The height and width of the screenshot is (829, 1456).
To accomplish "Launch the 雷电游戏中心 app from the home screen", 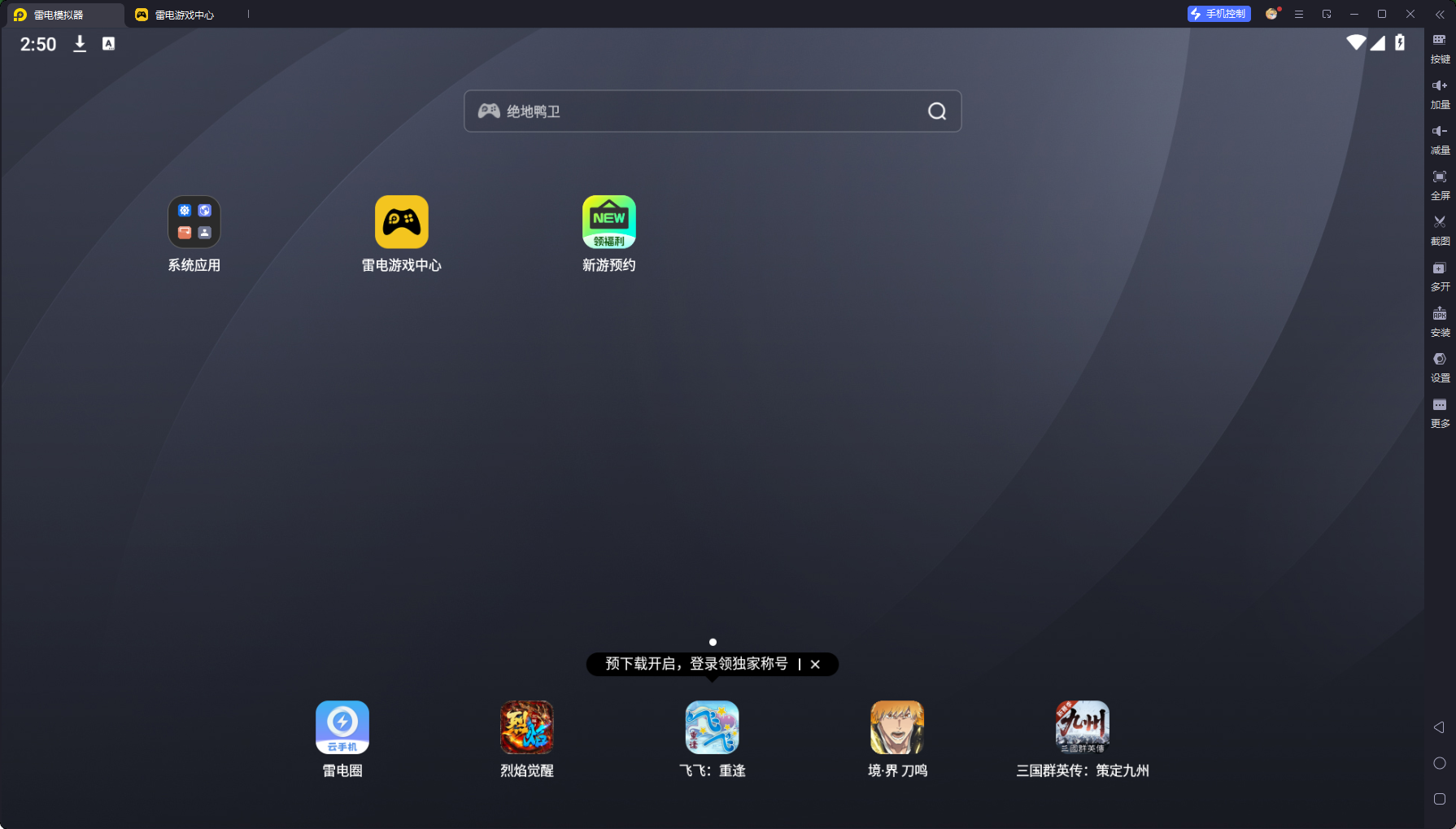I will tap(401, 222).
